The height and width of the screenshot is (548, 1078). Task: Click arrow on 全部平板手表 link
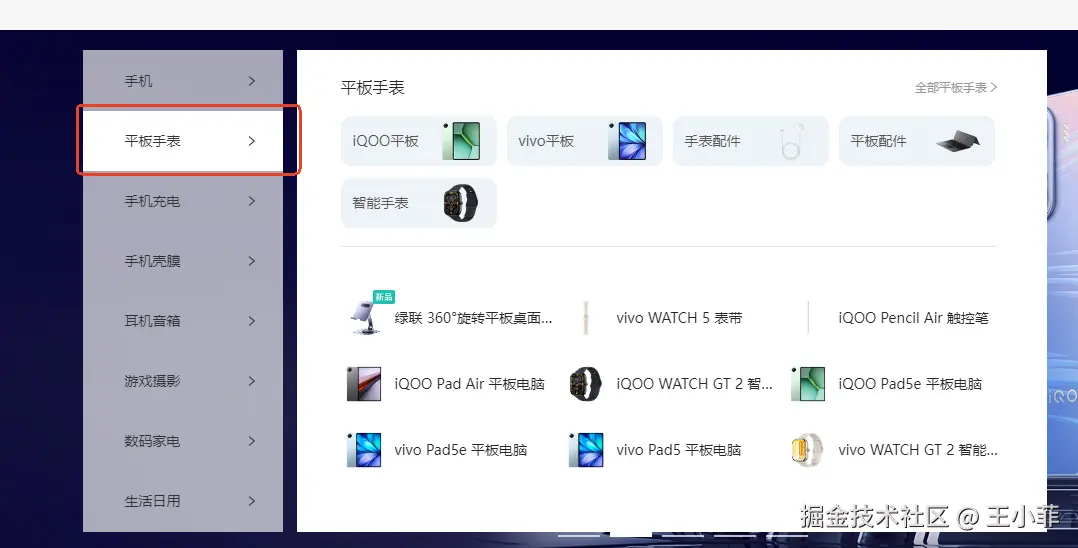click(x=994, y=87)
